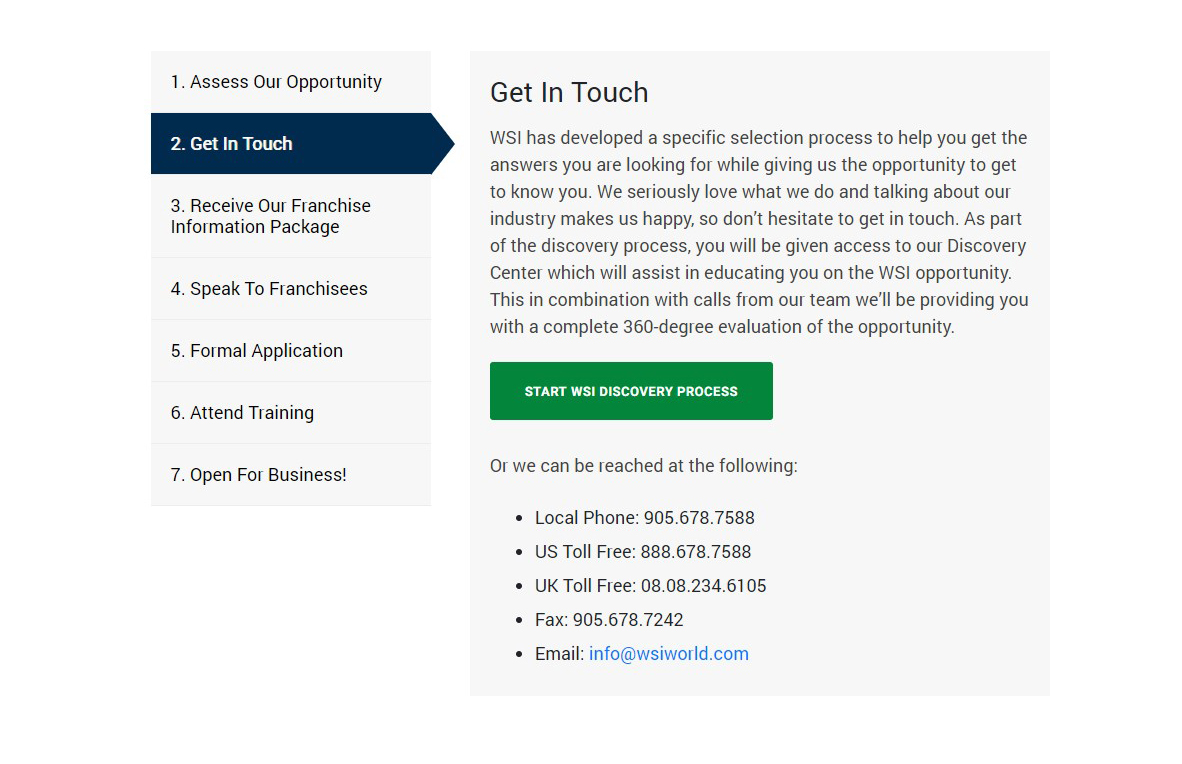Switch to Speak To Franchisees step
Screen dimensions: 1182x764
(x=291, y=289)
